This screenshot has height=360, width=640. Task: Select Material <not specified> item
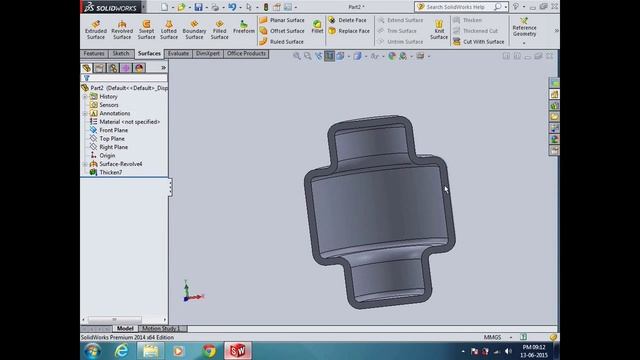(x=125, y=122)
